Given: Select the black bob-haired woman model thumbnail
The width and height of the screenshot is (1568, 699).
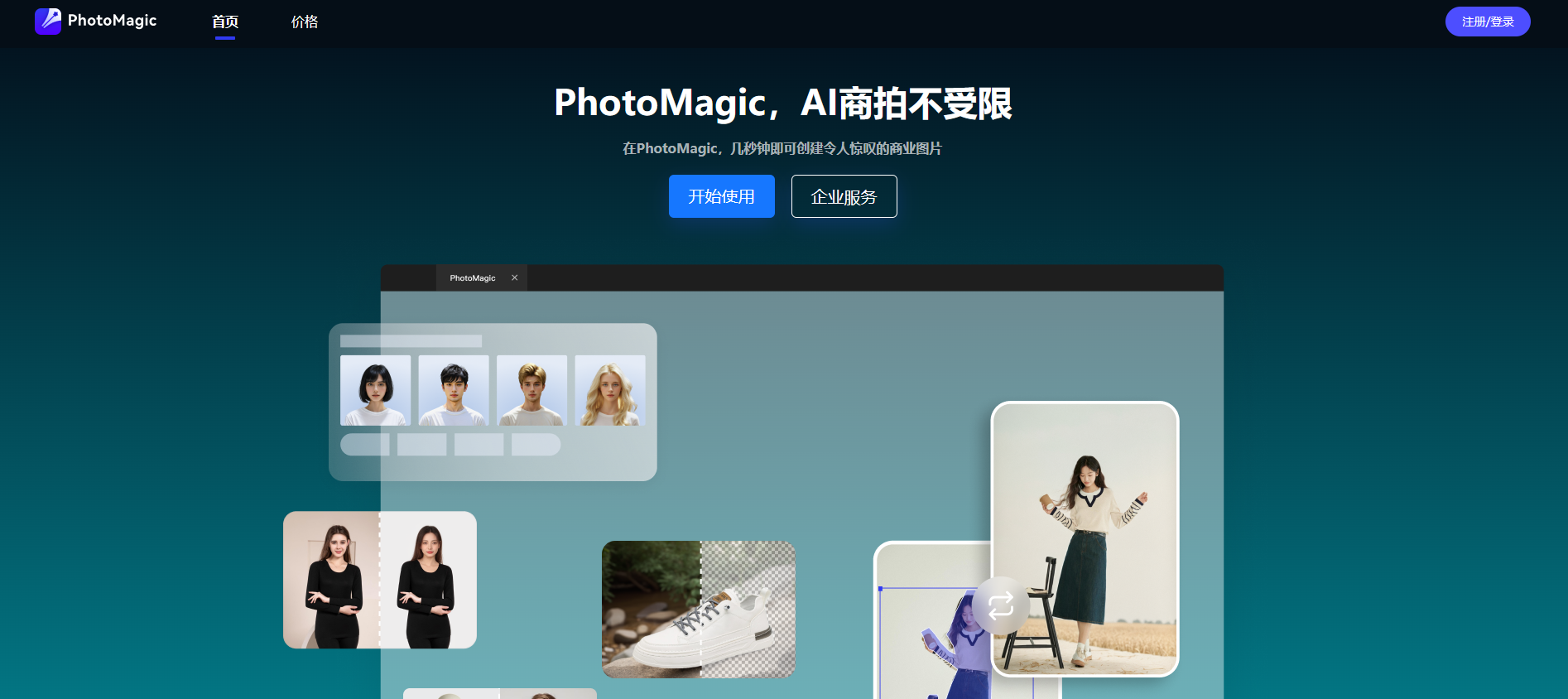Looking at the screenshot, I should 376,390.
